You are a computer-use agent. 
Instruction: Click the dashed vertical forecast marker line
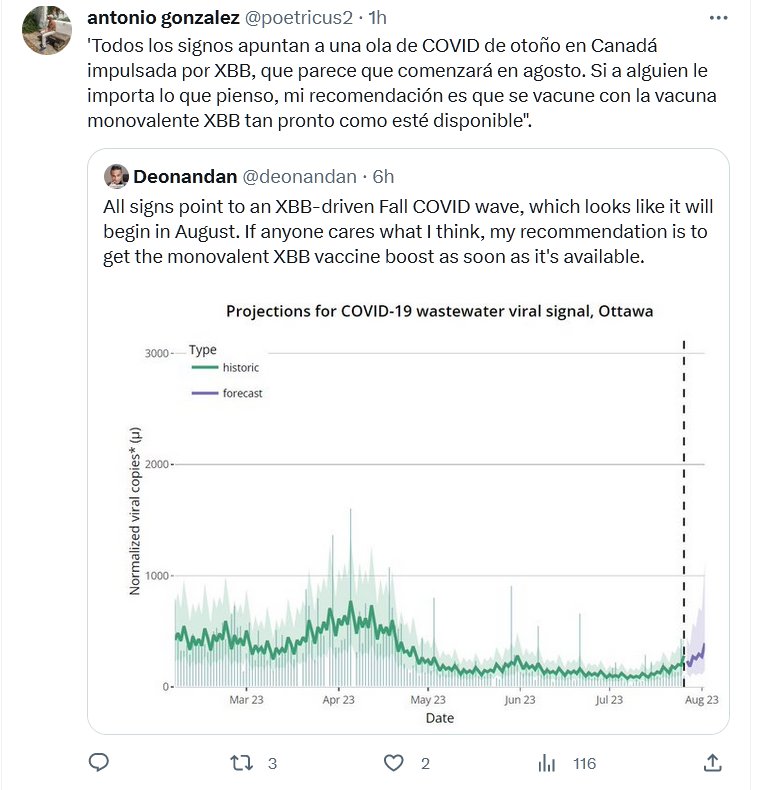tap(684, 500)
